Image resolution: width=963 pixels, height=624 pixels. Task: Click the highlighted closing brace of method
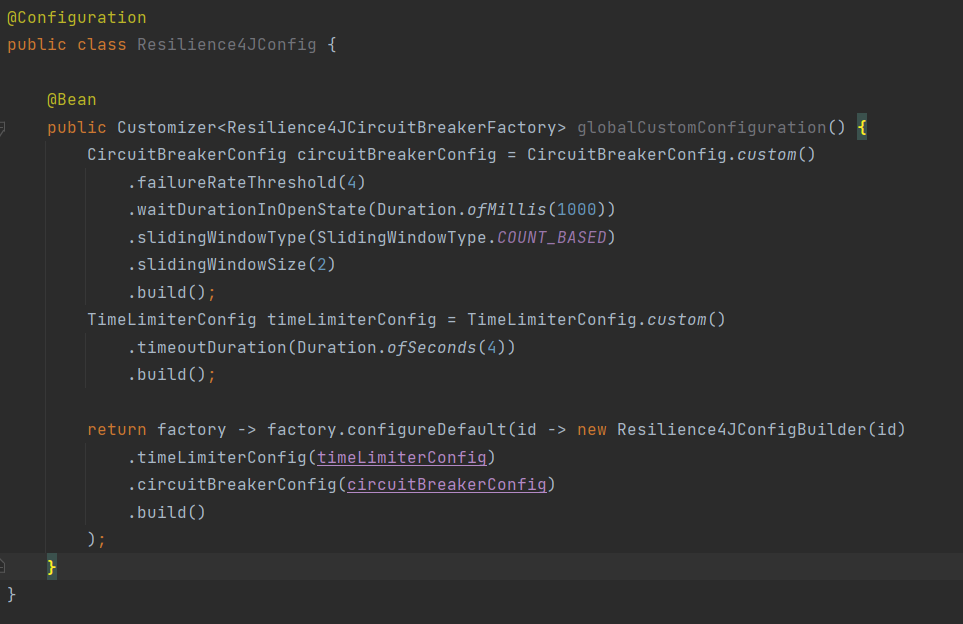coord(52,567)
